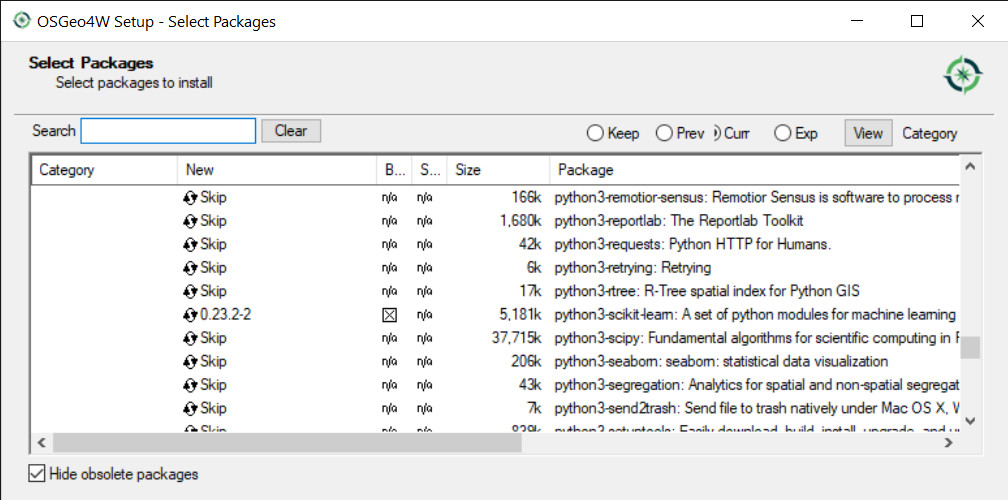This screenshot has width=1008, height=500.
Task: Click the 37,715k size value
Action: tap(517, 338)
